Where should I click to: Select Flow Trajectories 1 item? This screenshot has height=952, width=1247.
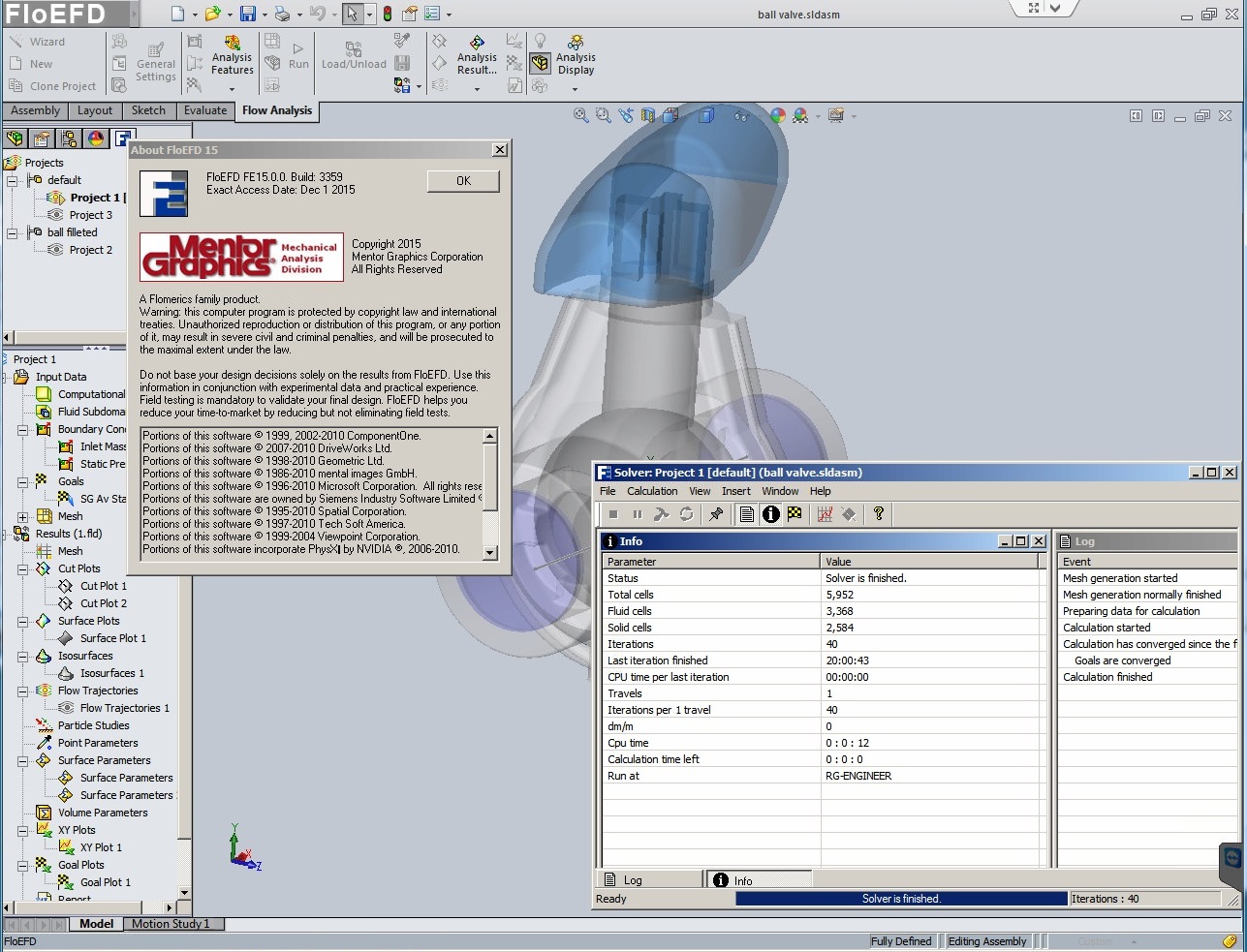click(125, 708)
